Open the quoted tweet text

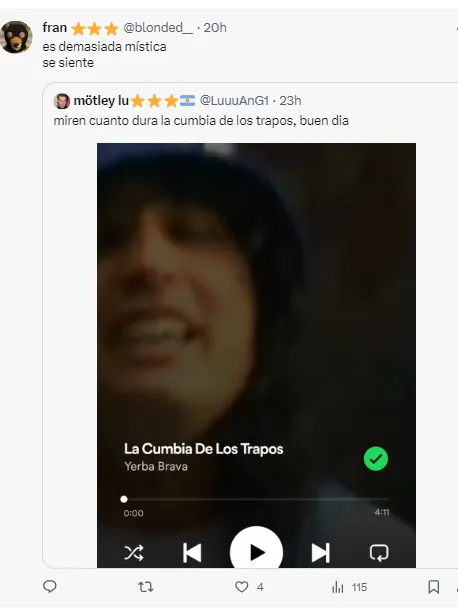click(201, 121)
